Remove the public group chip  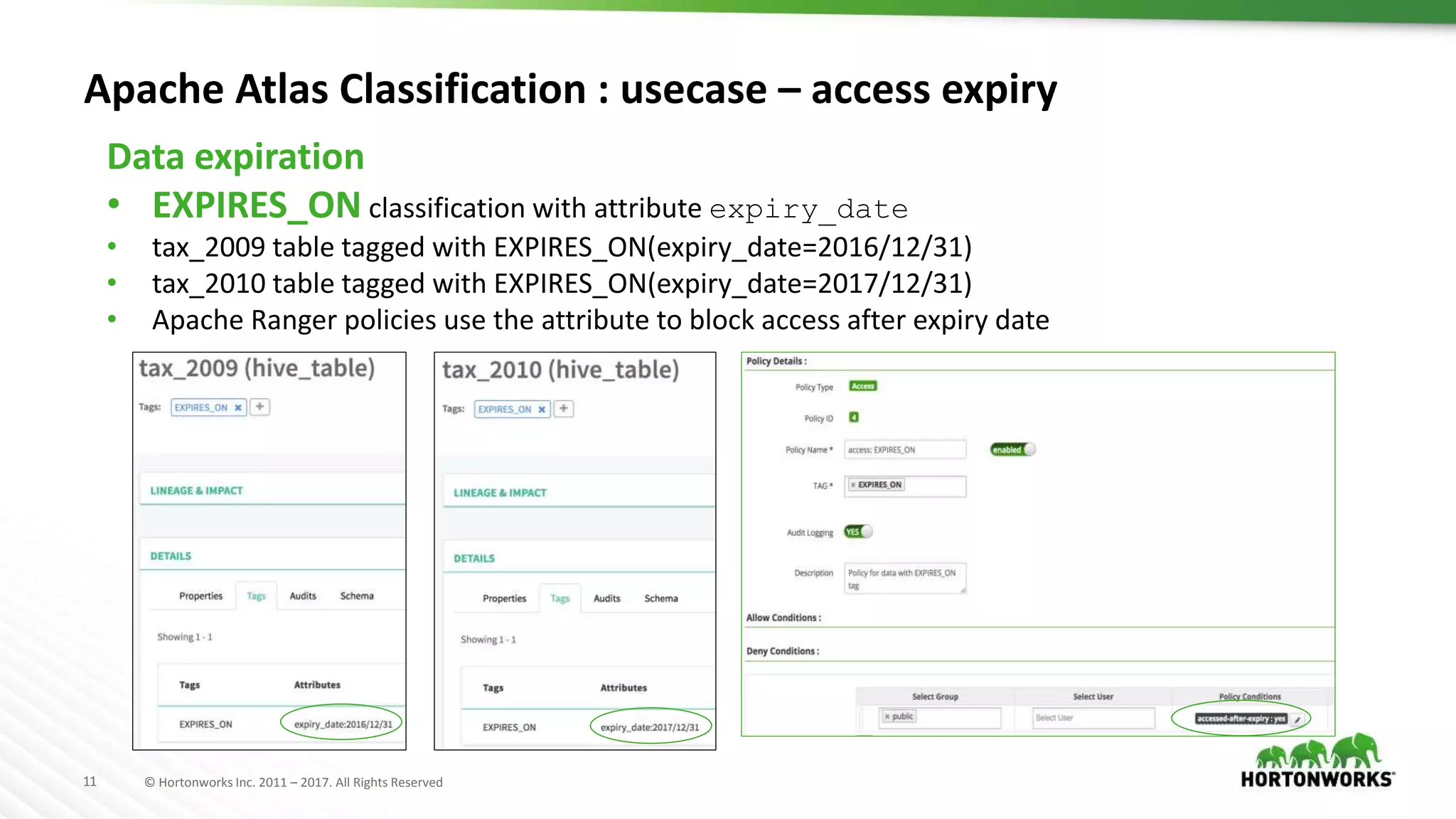coord(887,717)
